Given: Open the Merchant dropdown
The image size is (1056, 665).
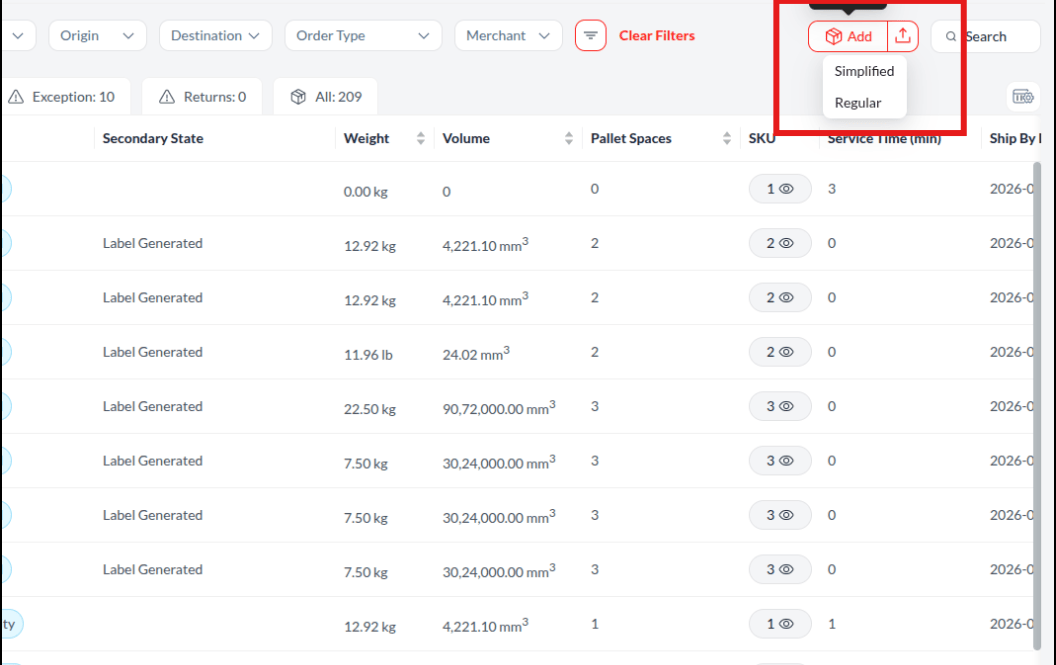Looking at the screenshot, I should tap(508, 36).
